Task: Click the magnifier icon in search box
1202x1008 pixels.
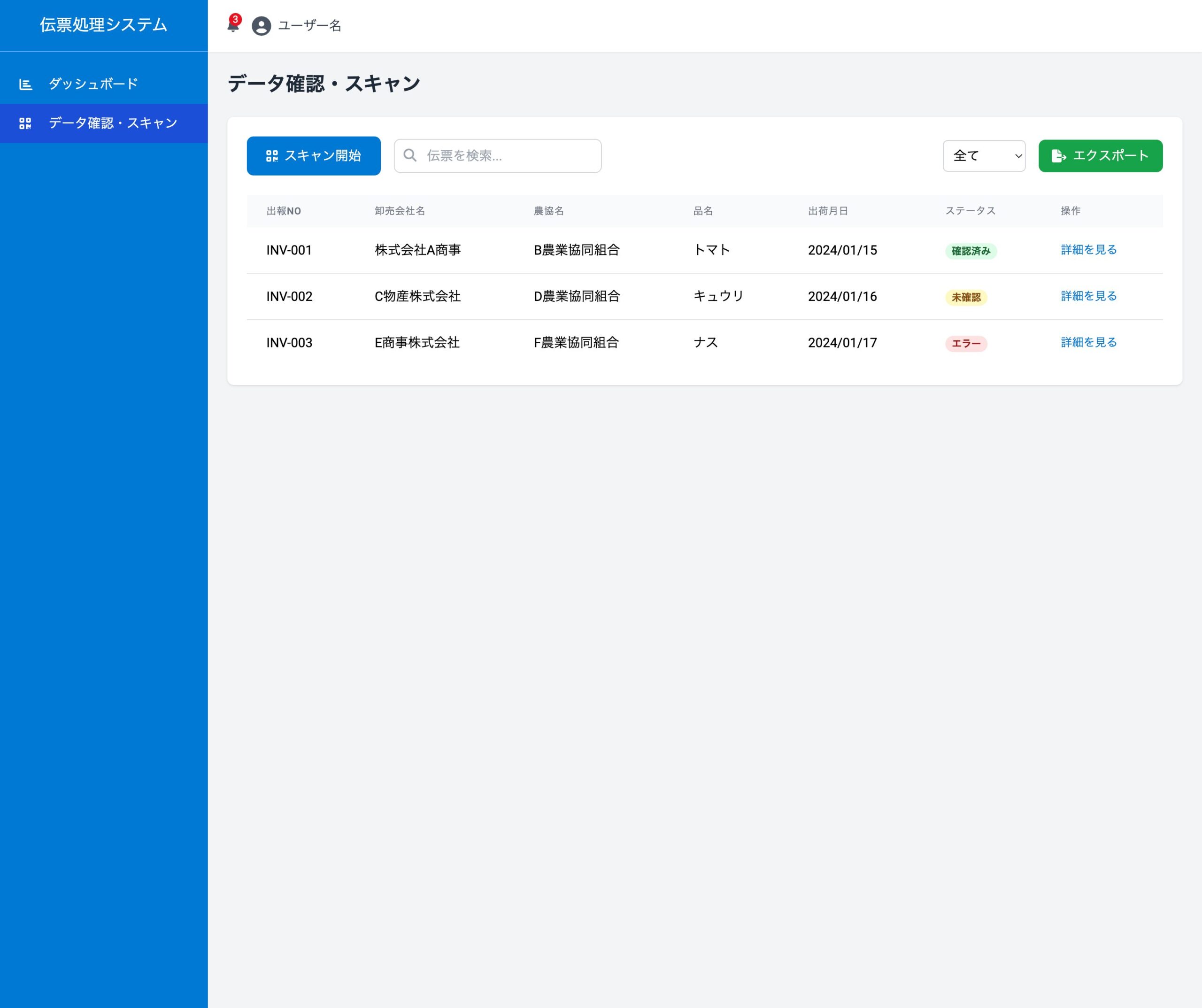Action: click(410, 155)
